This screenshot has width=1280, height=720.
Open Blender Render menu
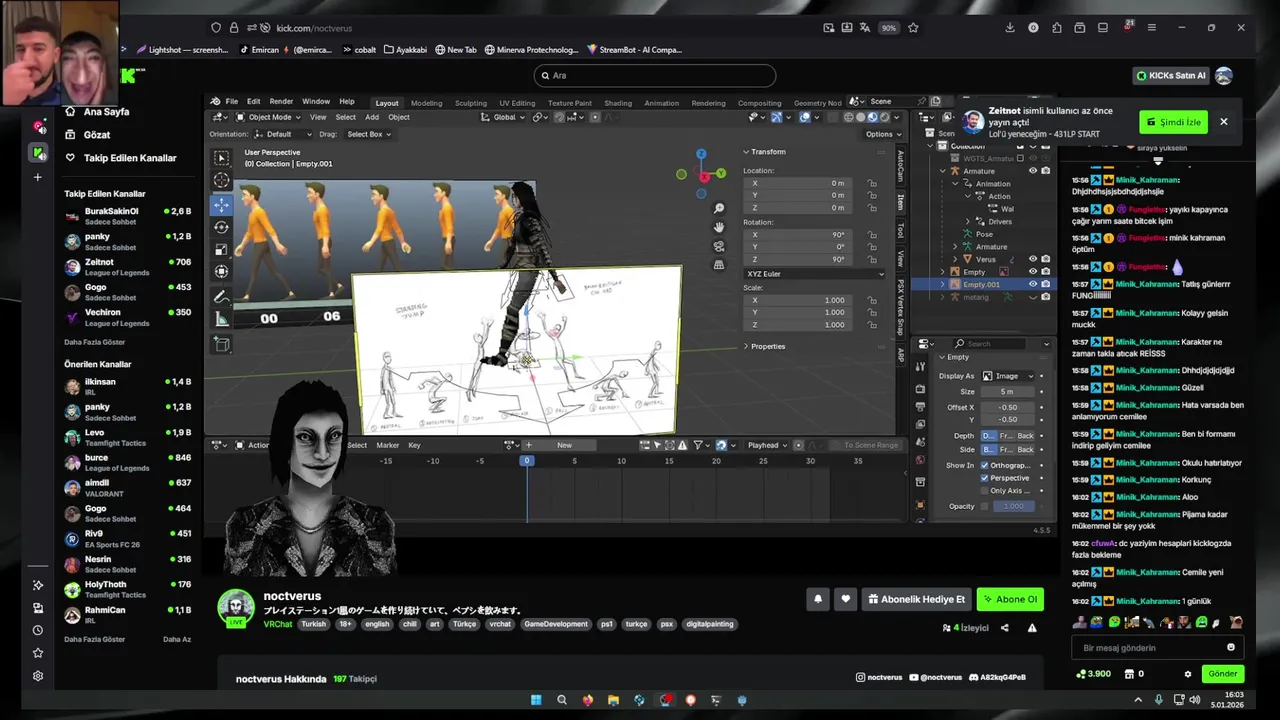pos(281,102)
